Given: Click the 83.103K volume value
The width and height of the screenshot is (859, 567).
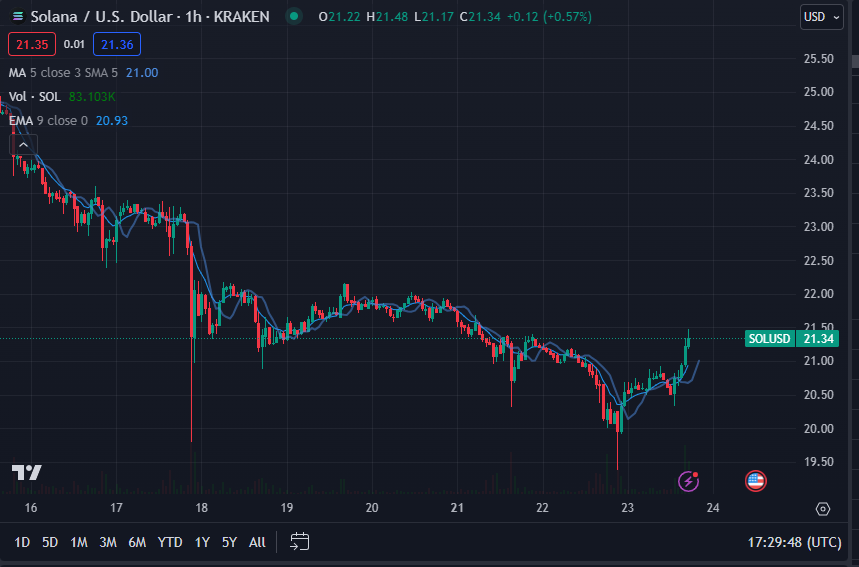Looking at the screenshot, I should tap(92, 97).
